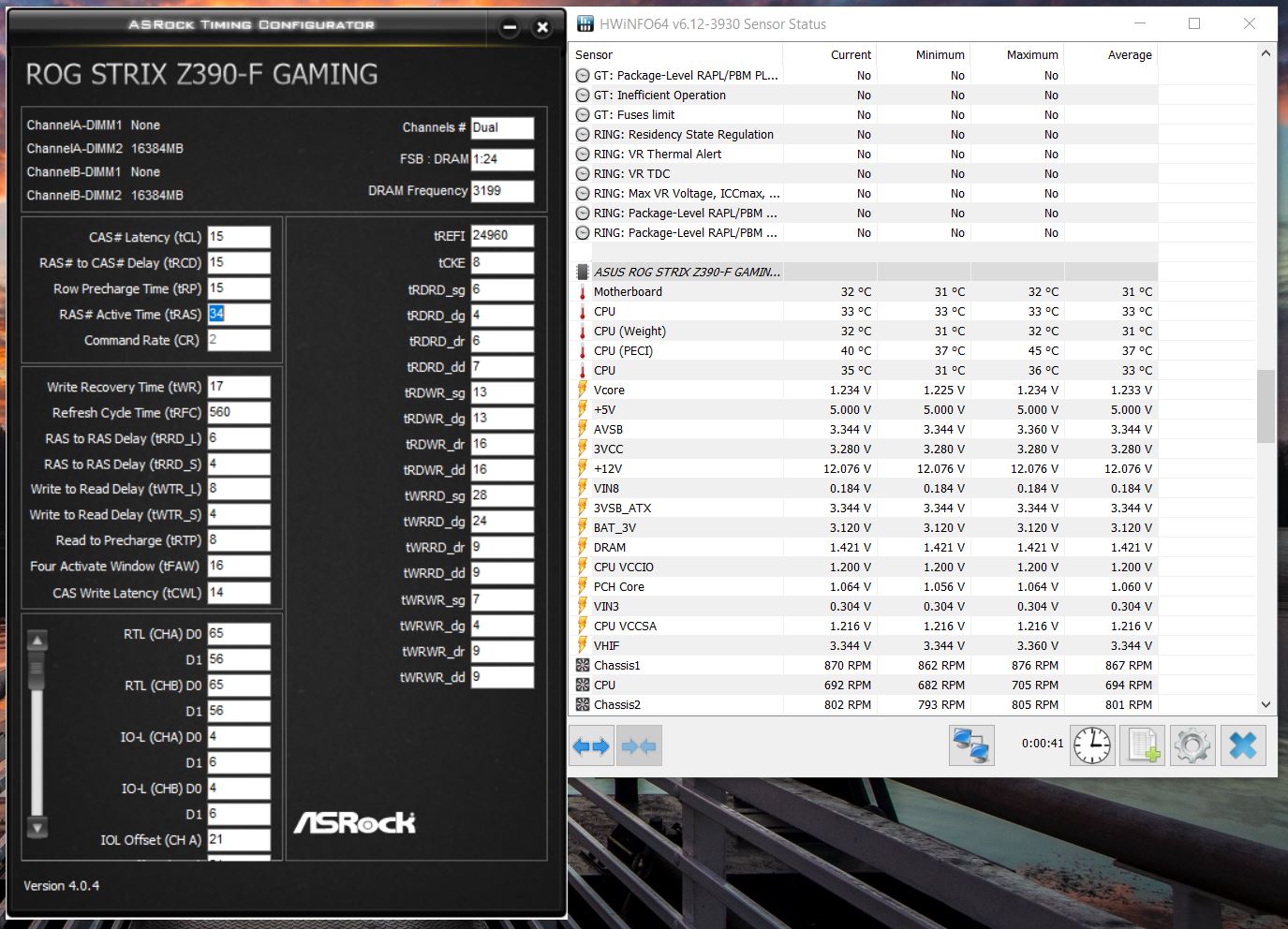The height and width of the screenshot is (929, 1288).
Task: Click the lightning bolt icon beside DRAM
Action: [x=583, y=548]
